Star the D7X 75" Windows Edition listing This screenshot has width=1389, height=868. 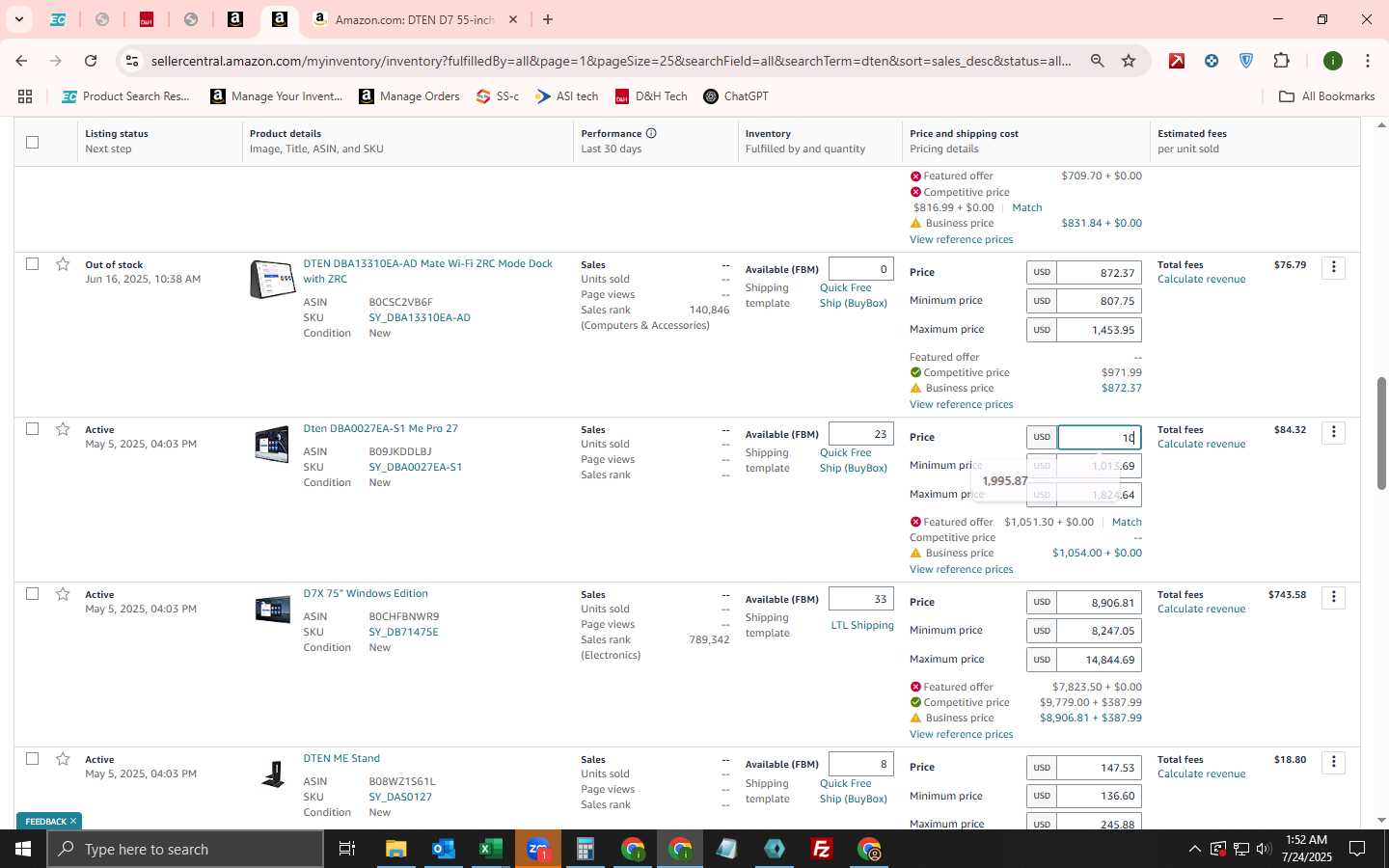pyautogui.click(x=63, y=594)
